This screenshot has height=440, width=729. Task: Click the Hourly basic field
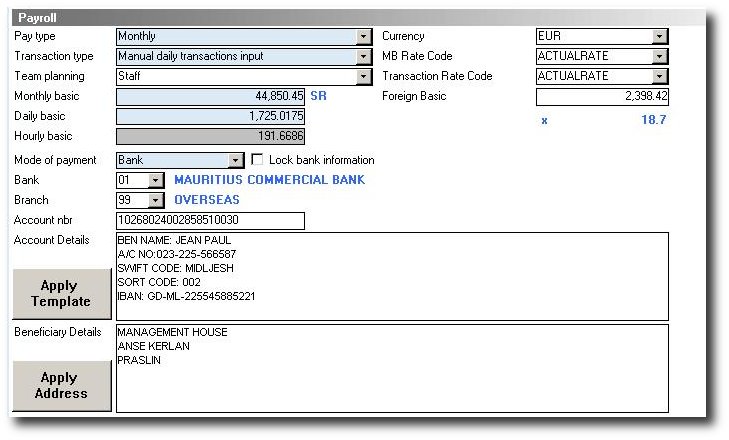(210, 137)
